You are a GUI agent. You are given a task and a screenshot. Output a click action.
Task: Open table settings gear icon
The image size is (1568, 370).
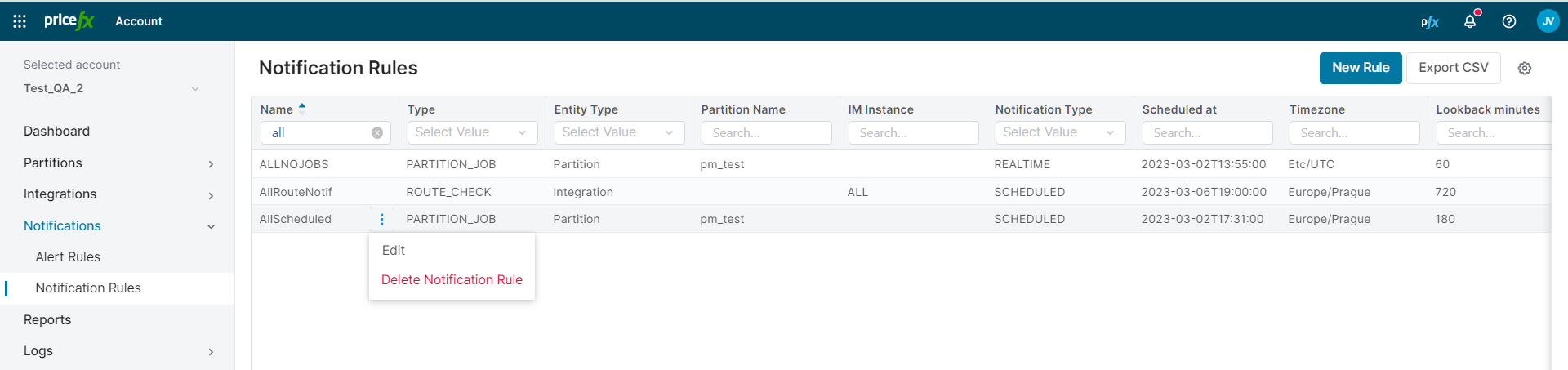(1524, 69)
